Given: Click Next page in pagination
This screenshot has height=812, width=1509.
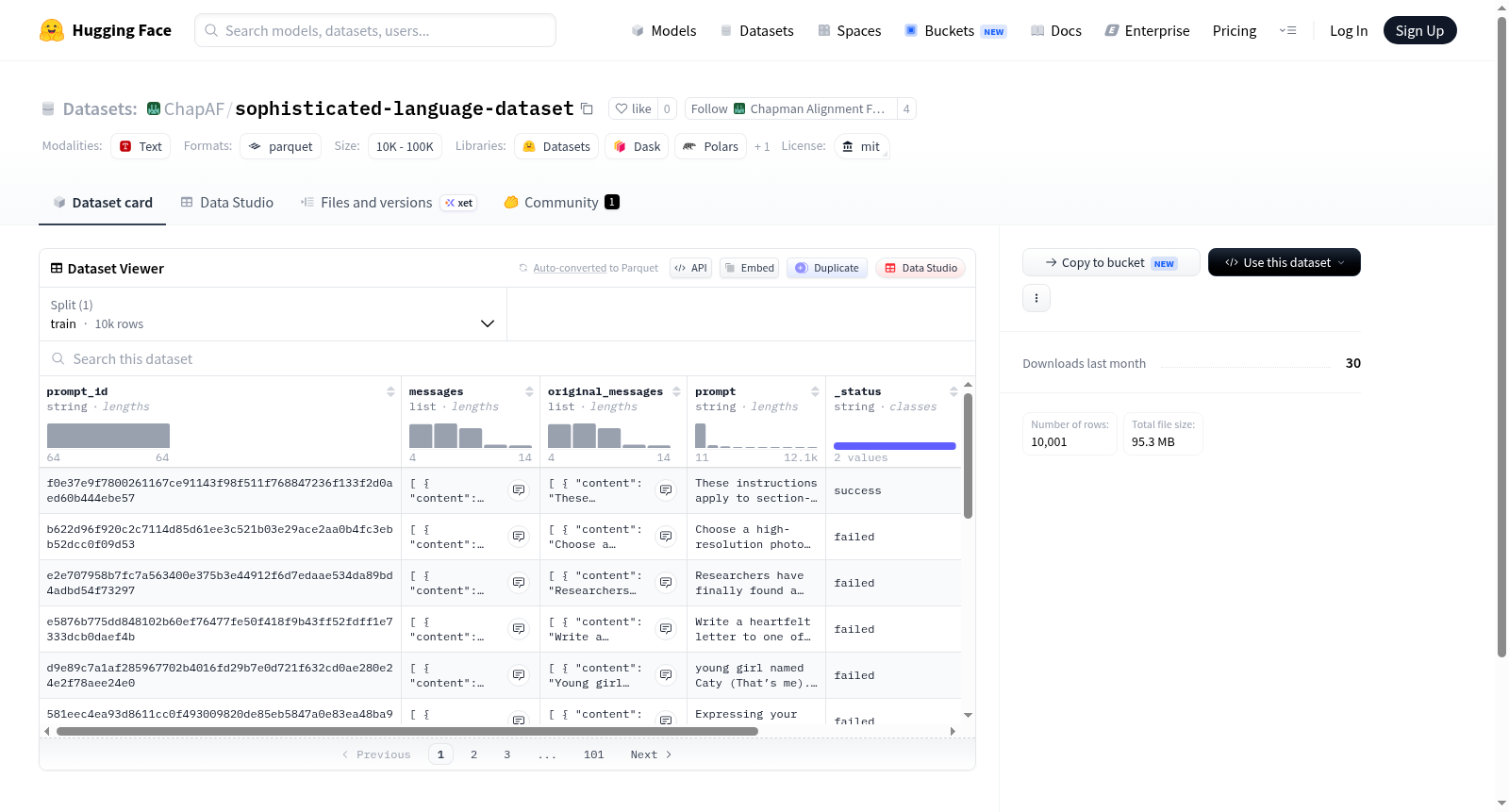Looking at the screenshot, I should (651, 754).
